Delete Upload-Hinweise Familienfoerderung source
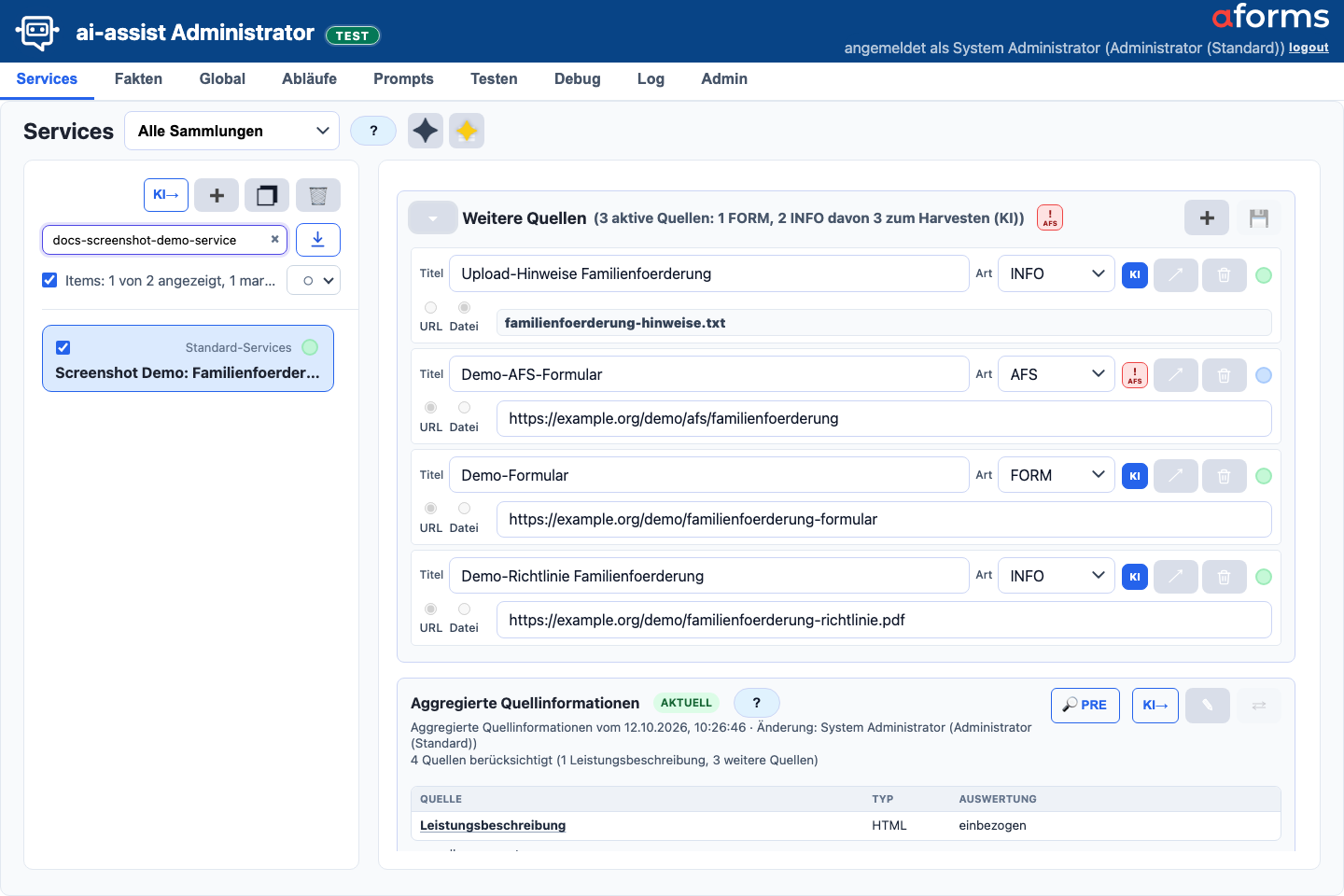Image resolution: width=1344 pixels, height=896 pixels. [1225, 274]
